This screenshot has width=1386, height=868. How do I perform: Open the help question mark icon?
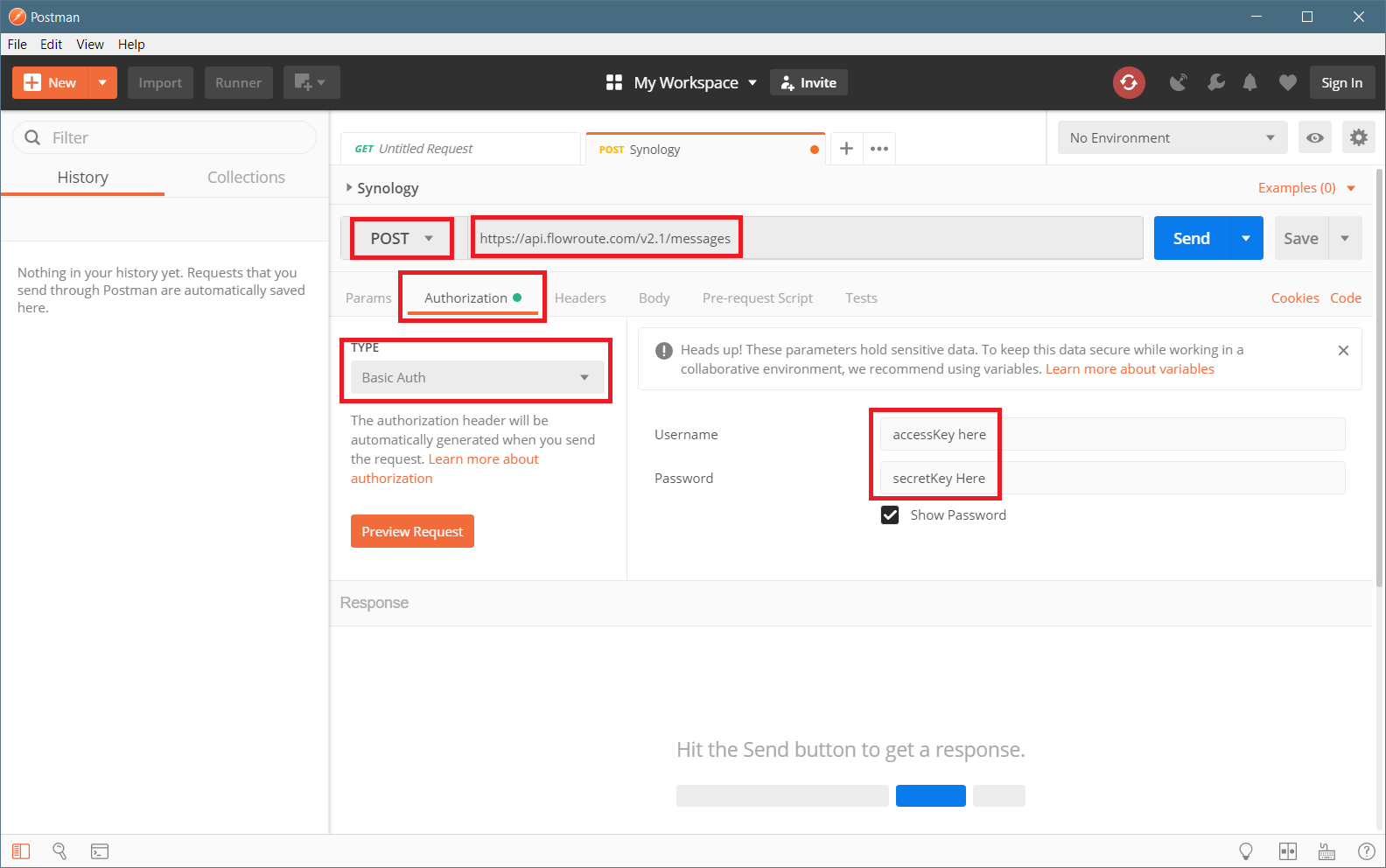click(x=1366, y=850)
